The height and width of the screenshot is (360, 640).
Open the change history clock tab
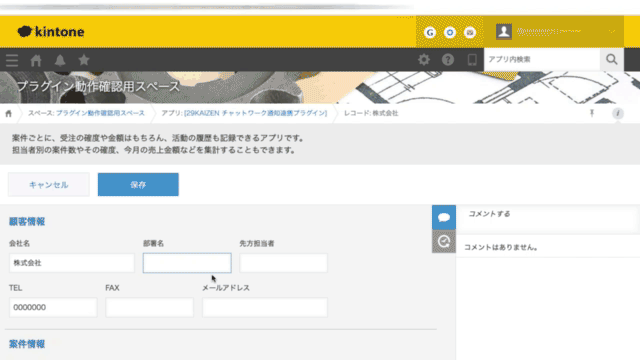(444, 241)
